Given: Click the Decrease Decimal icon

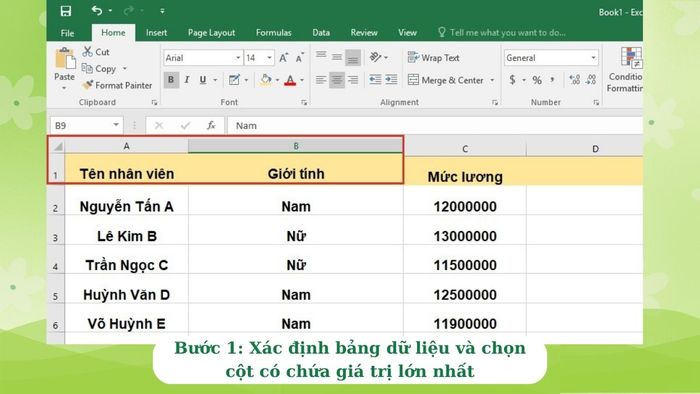Looking at the screenshot, I should [591, 80].
